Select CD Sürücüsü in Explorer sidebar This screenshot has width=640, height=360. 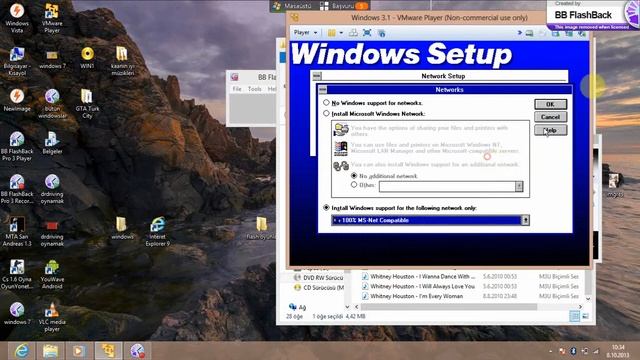click(x=318, y=287)
